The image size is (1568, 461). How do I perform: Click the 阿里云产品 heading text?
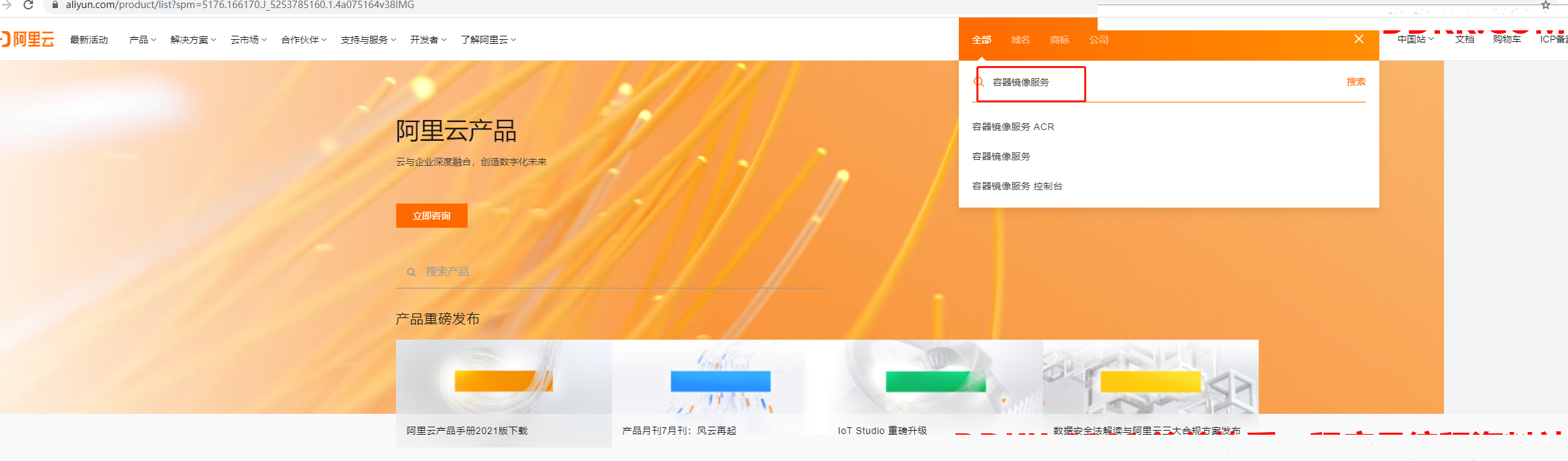[x=456, y=131]
